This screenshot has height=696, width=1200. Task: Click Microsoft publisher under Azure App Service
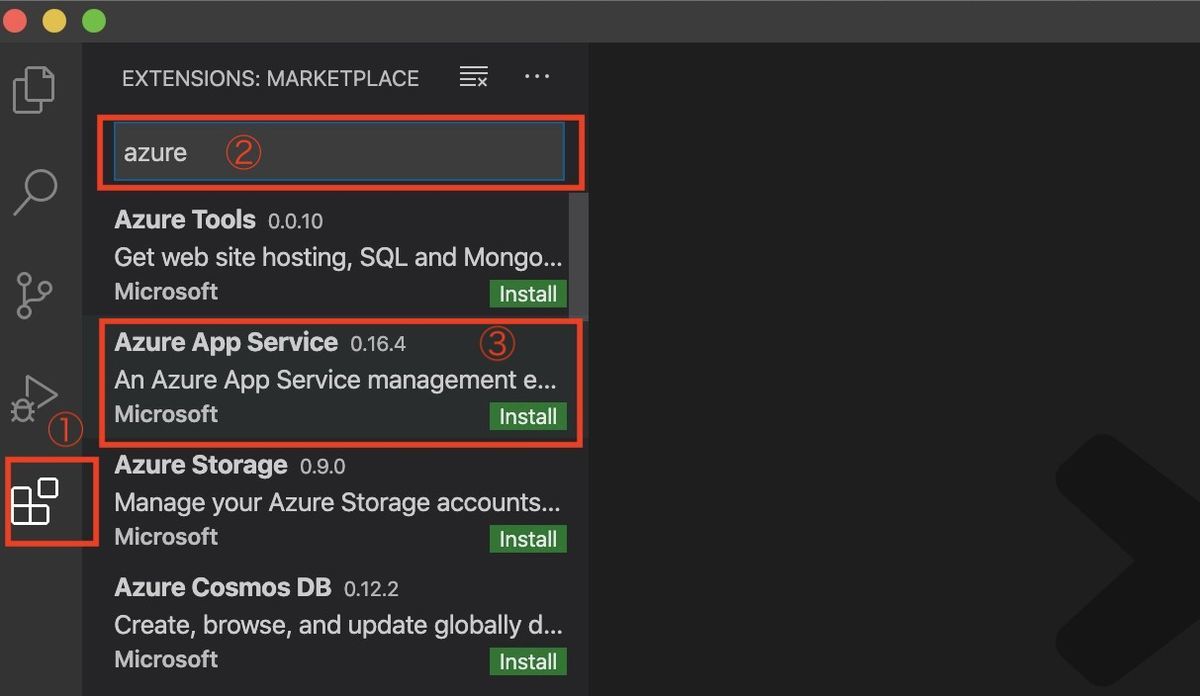coord(166,414)
